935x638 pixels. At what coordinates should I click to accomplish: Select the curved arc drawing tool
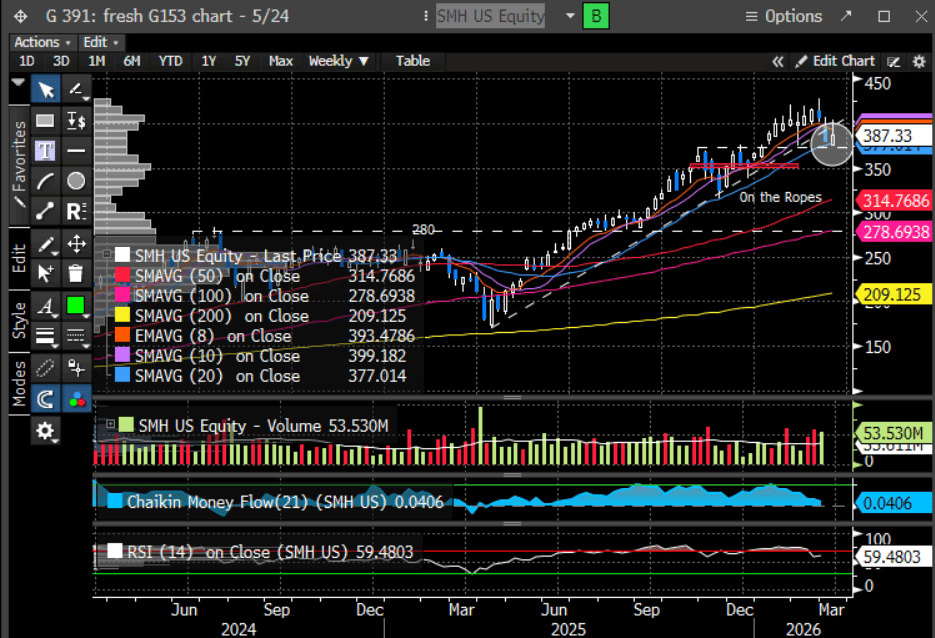click(46, 181)
